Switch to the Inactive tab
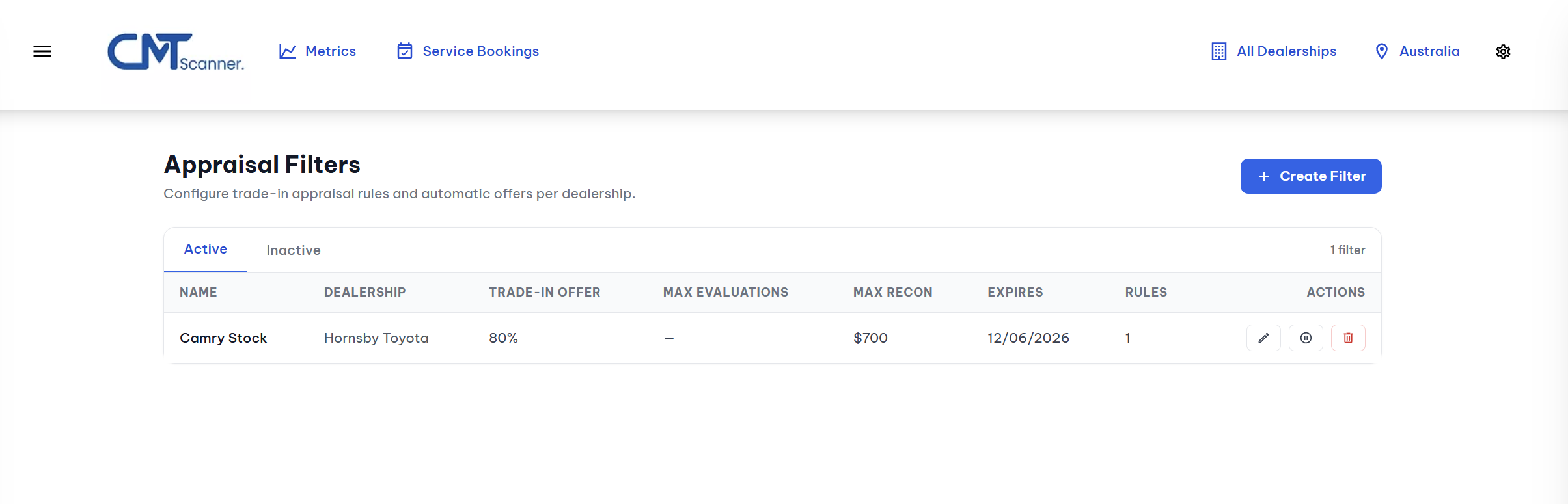Image resolution: width=1568 pixels, height=504 pixels. tap(294, 250)
